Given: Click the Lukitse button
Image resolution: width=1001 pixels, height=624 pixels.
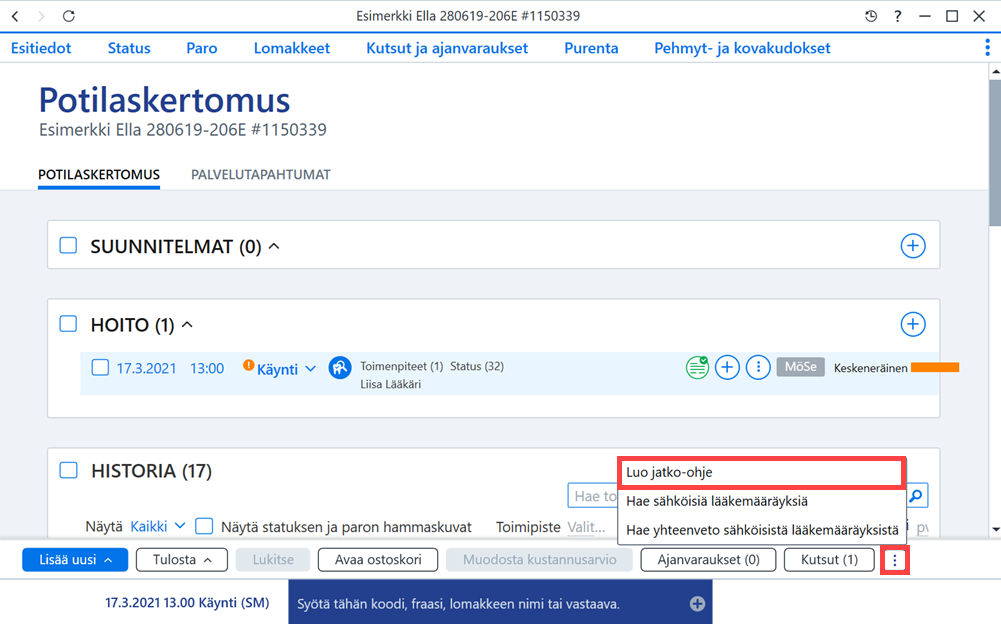Looking at the screenshot, I should [x=273, y=559].
